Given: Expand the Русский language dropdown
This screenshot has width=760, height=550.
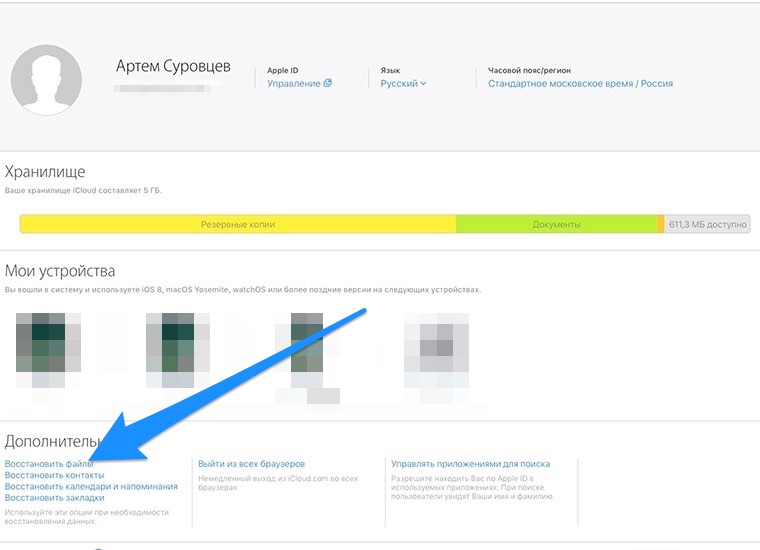Looking at the screenshot, I should (403, 83).
